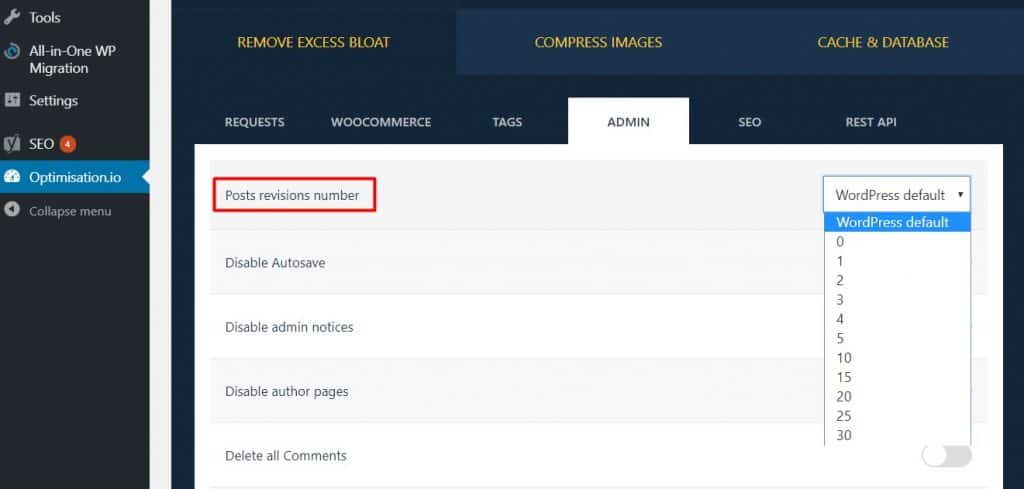This screenshot has height=489, width=1024.
Task: Click the Disable Autosave label
Action: tap(275, 262)
